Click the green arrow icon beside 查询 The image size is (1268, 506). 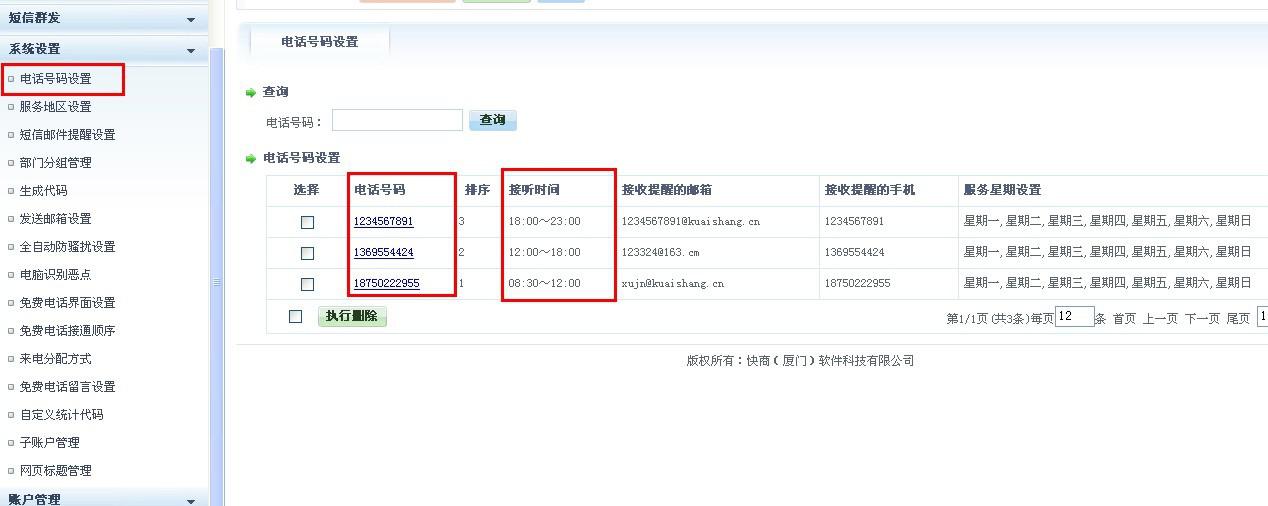click(x=250, y=93)
